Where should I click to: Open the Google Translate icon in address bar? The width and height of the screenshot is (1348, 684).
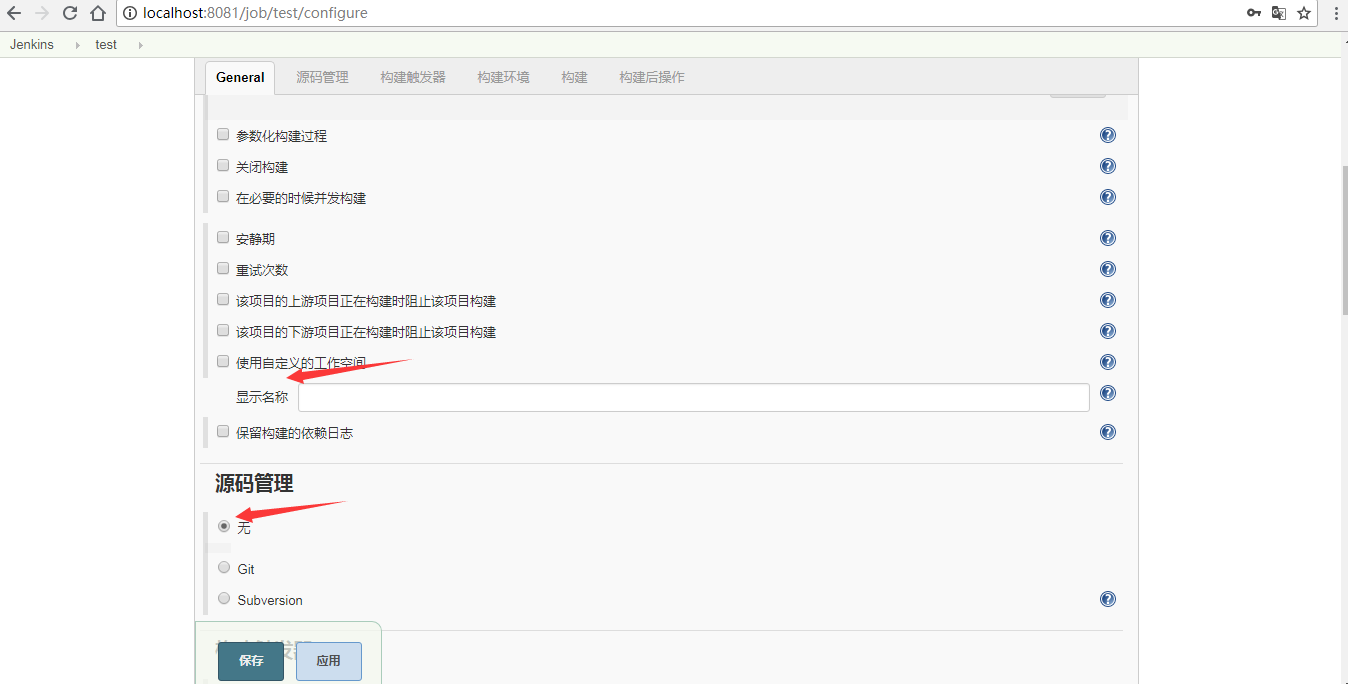pos(1281,13)
